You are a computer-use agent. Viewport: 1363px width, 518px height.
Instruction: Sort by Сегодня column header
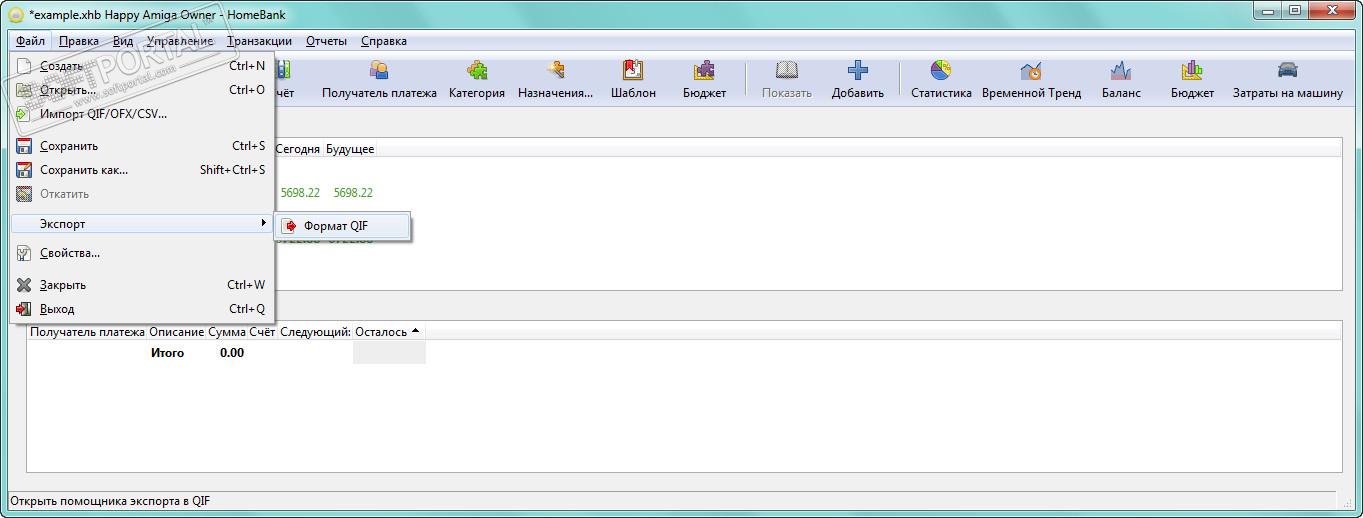point(298,149)
